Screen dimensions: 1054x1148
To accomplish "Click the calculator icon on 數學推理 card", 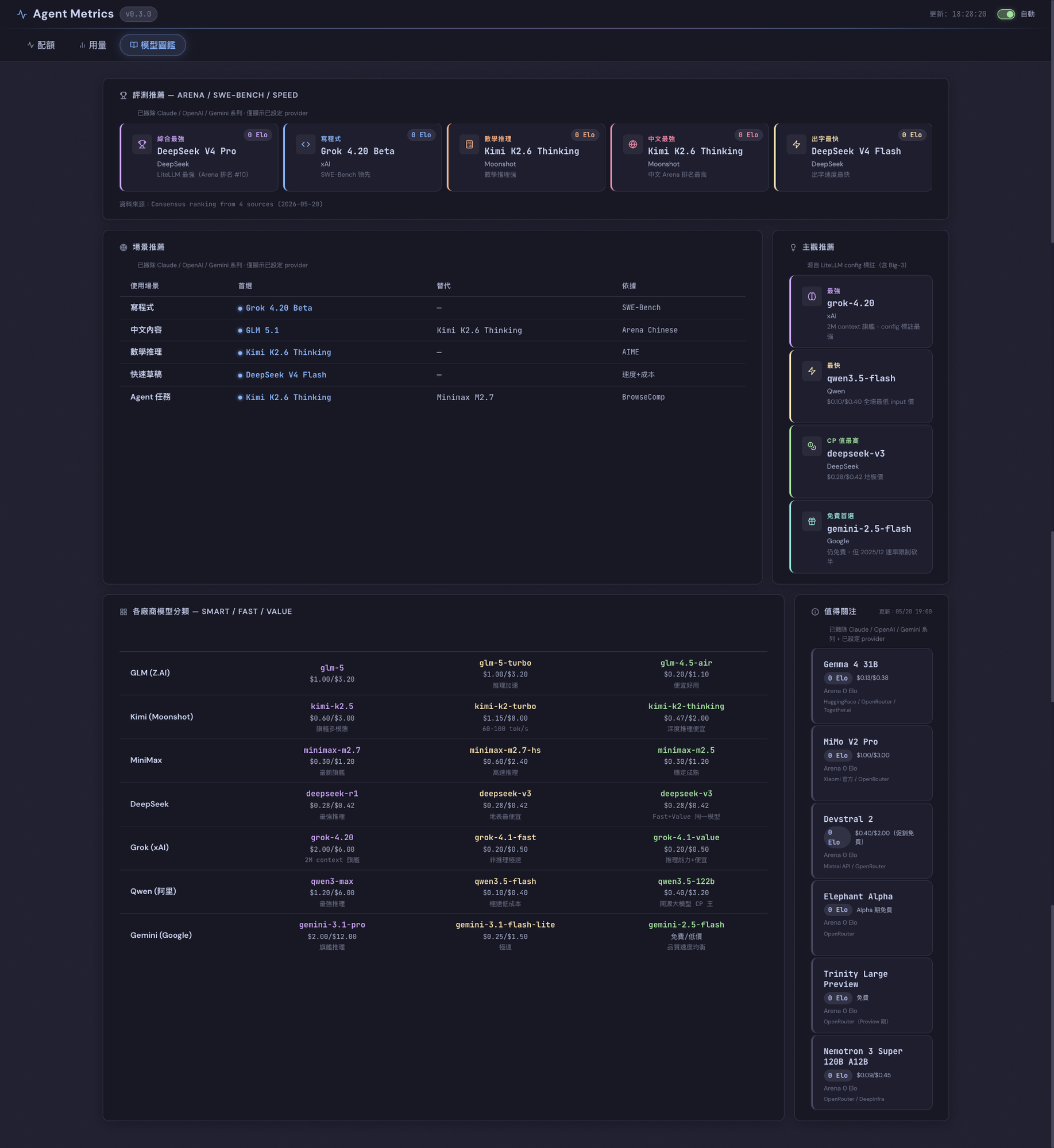I will click(469, 144).
